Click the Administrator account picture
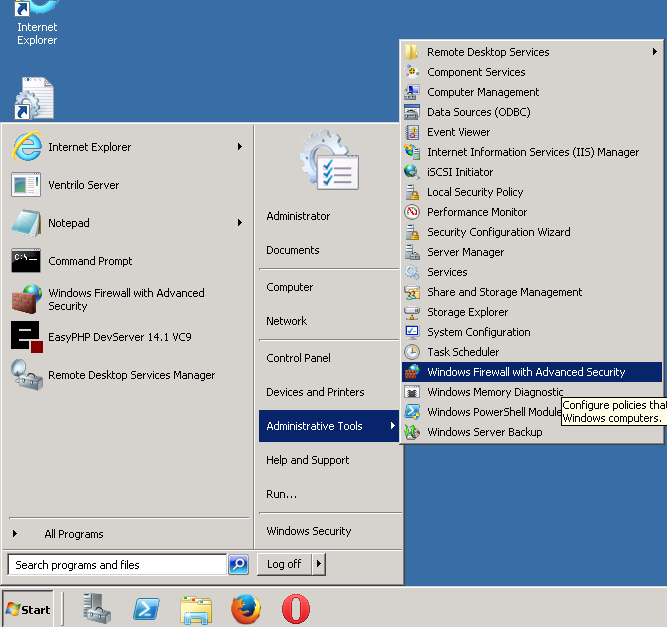Image resolution: width=667 pixels, height=627 pixels. coord(329,160)
